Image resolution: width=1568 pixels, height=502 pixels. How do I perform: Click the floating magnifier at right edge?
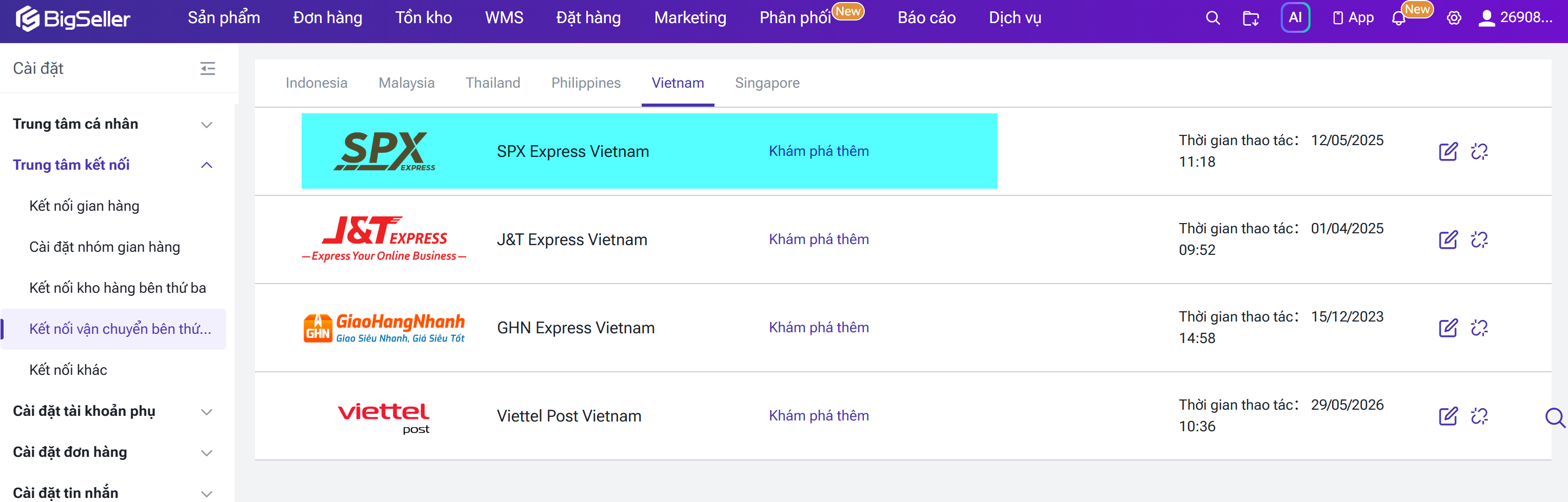(x=1555, y=417)
